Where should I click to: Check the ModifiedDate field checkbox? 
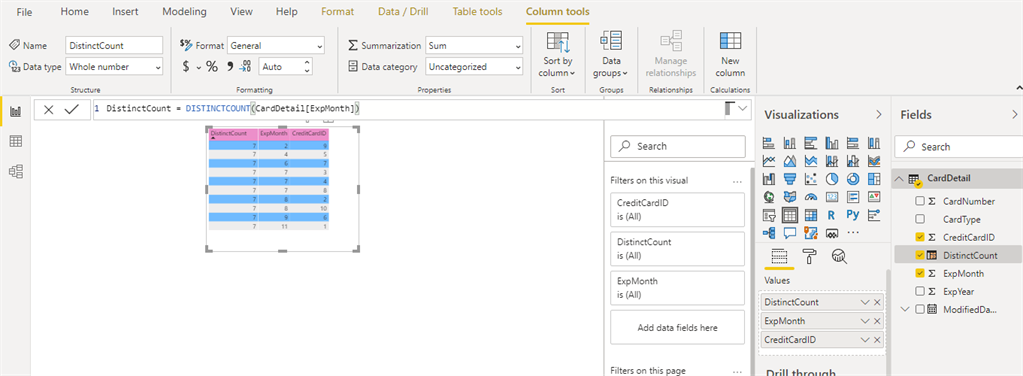coord(920,309)
